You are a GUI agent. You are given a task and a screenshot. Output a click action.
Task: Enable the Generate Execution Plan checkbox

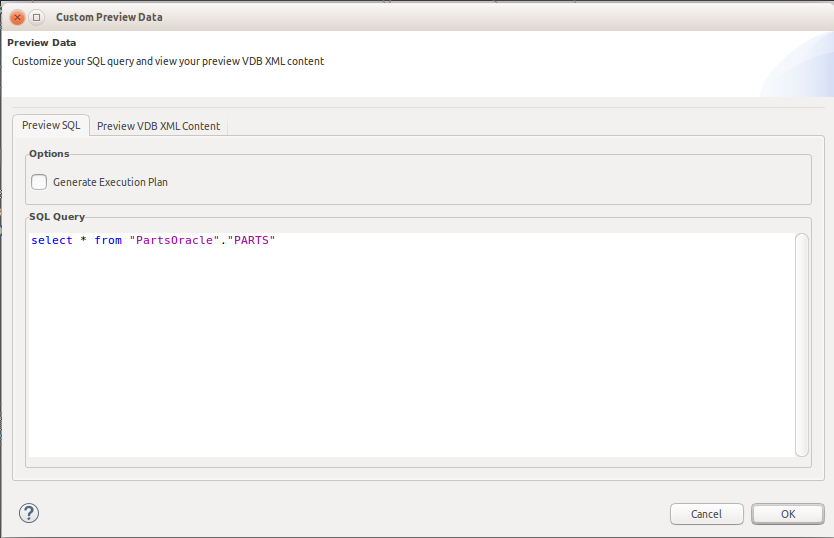point(39,182)
